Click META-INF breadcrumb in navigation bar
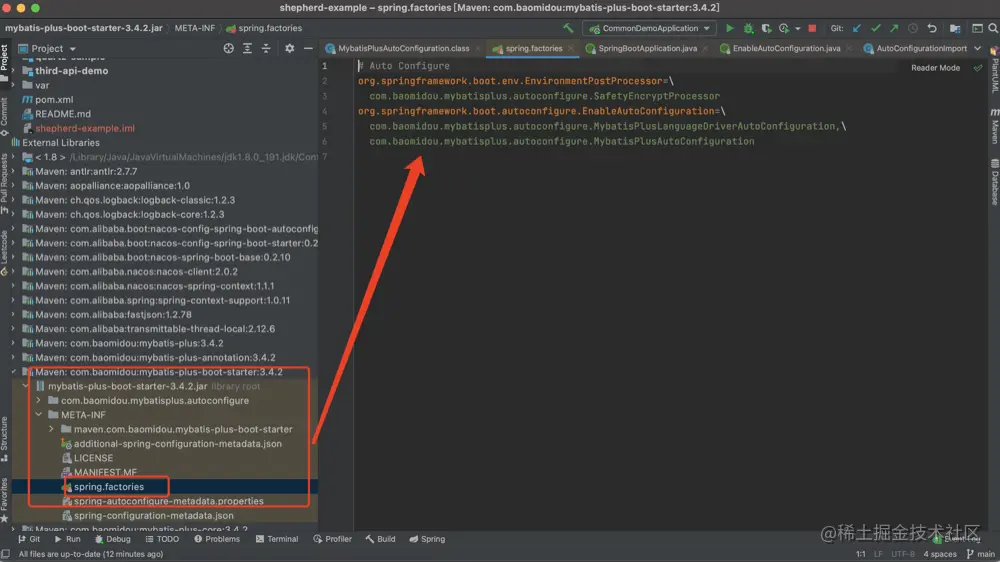 pos(195,28)
